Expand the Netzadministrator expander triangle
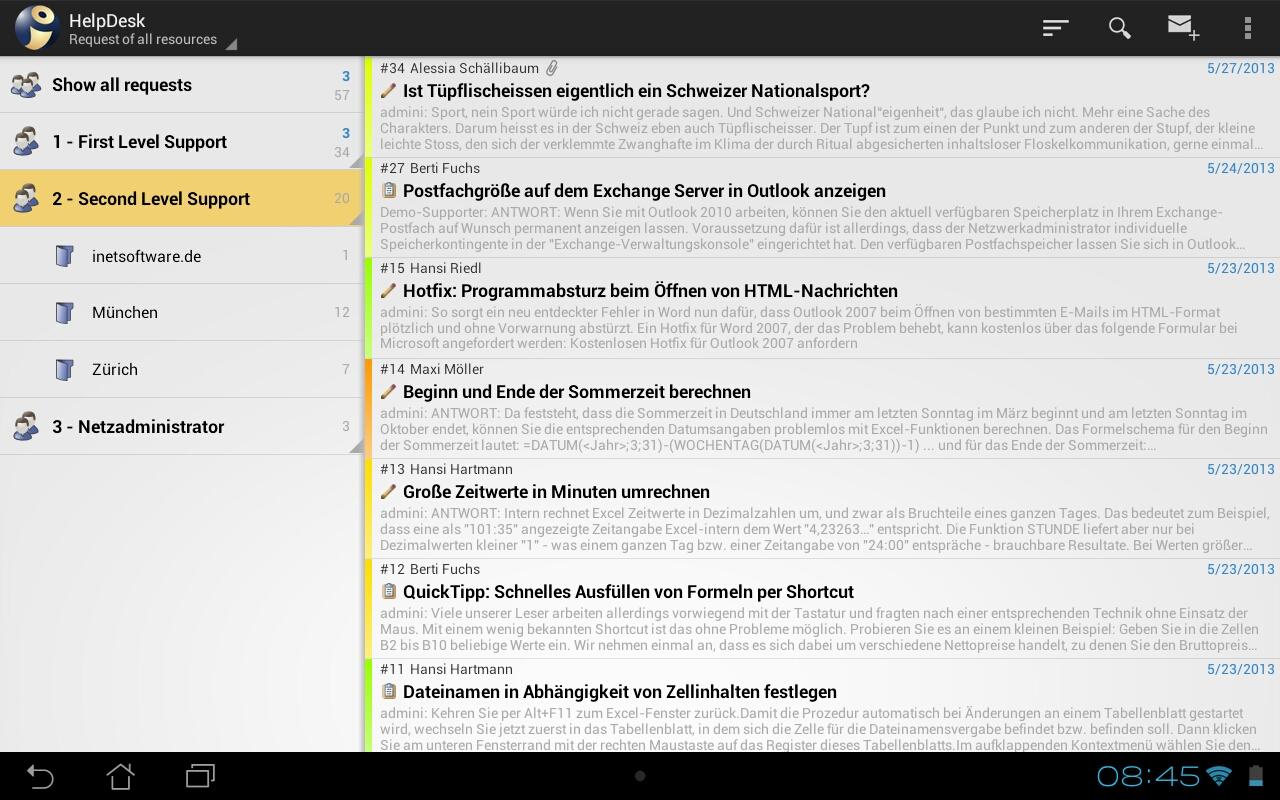 click(x=355, y=446)
